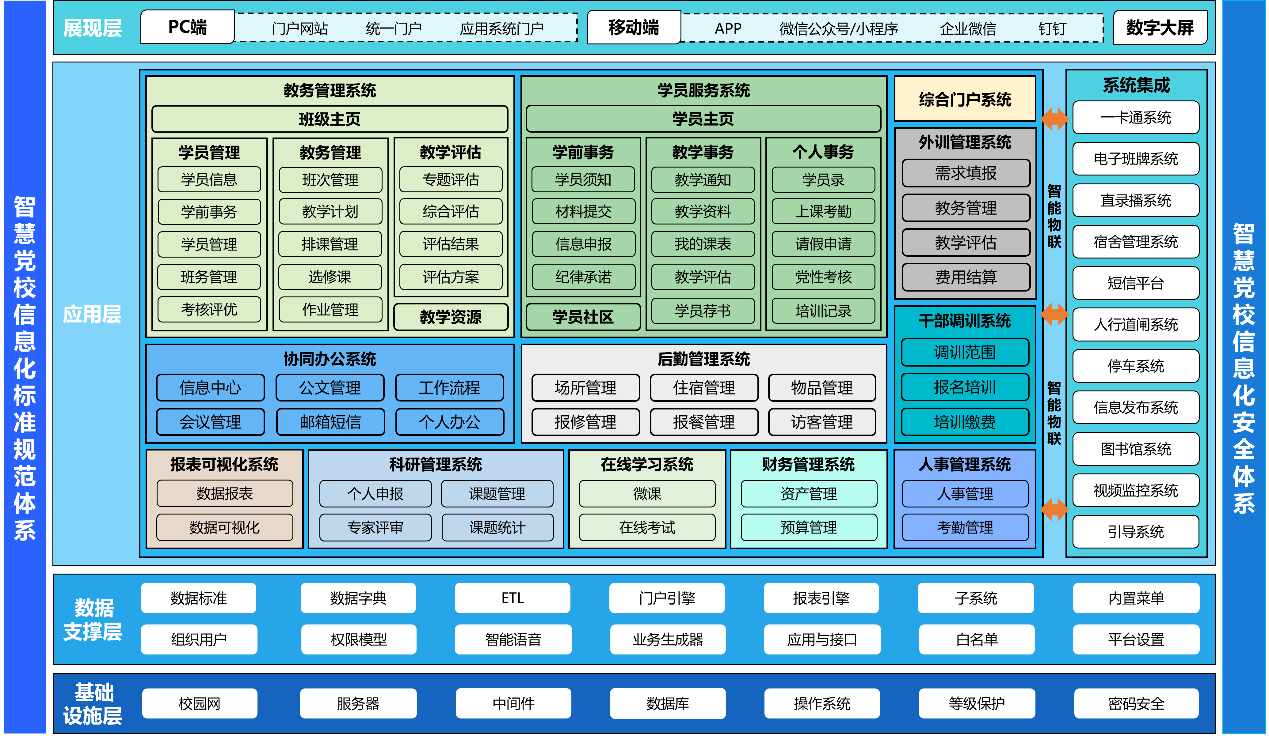Click 门户引擎 box
The width and height of the screenshot is (1269, 739).
(667, 598)
